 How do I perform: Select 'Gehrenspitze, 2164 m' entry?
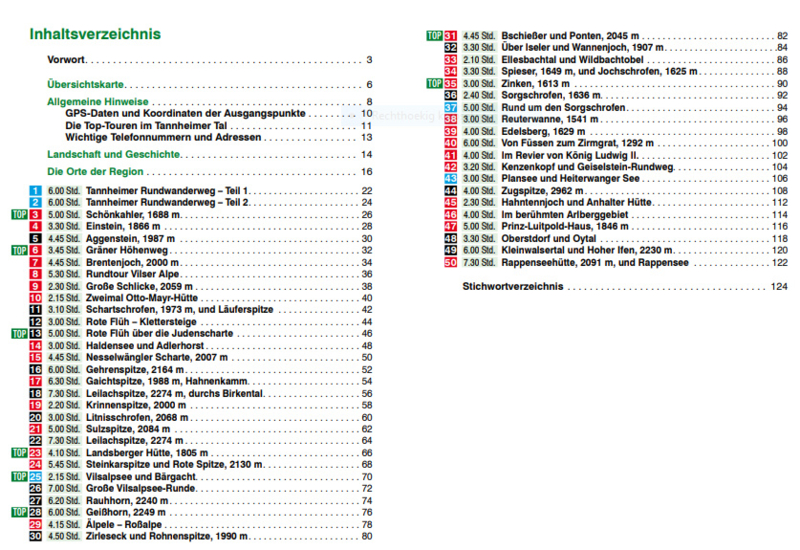[135, 369]
